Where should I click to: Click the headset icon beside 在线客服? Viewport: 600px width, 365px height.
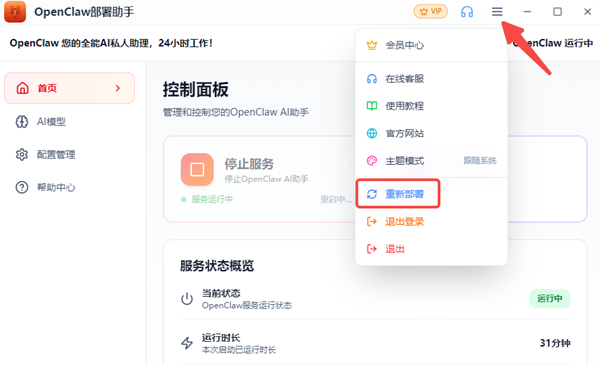click(x=372, y=79)
